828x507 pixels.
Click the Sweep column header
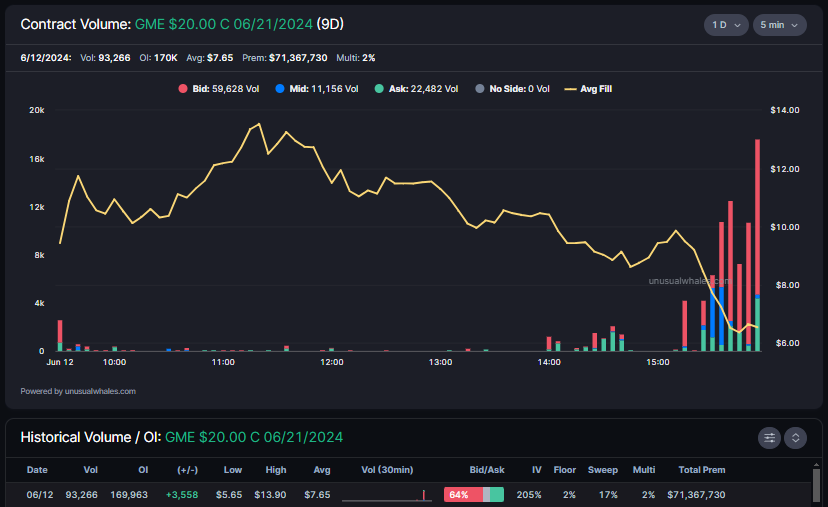603,470
